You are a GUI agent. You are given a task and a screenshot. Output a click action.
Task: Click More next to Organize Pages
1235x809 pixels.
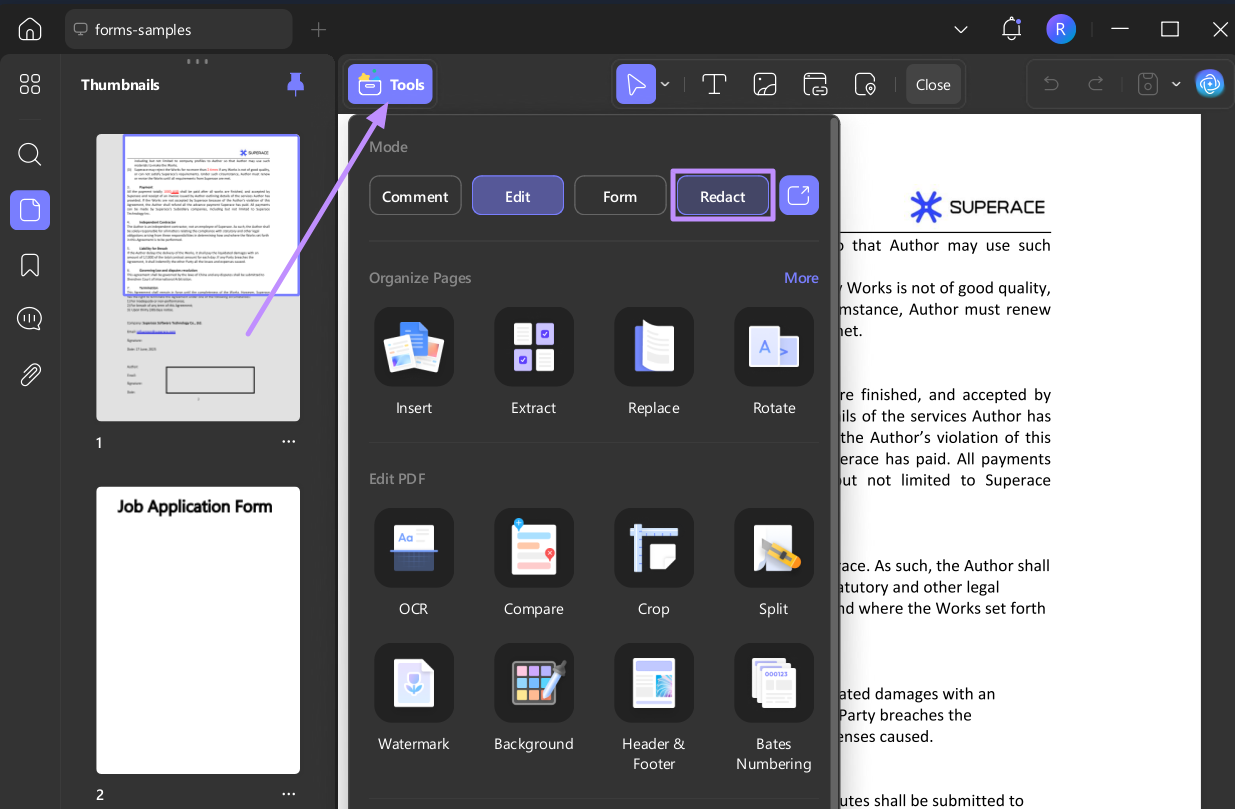(800, 277)
